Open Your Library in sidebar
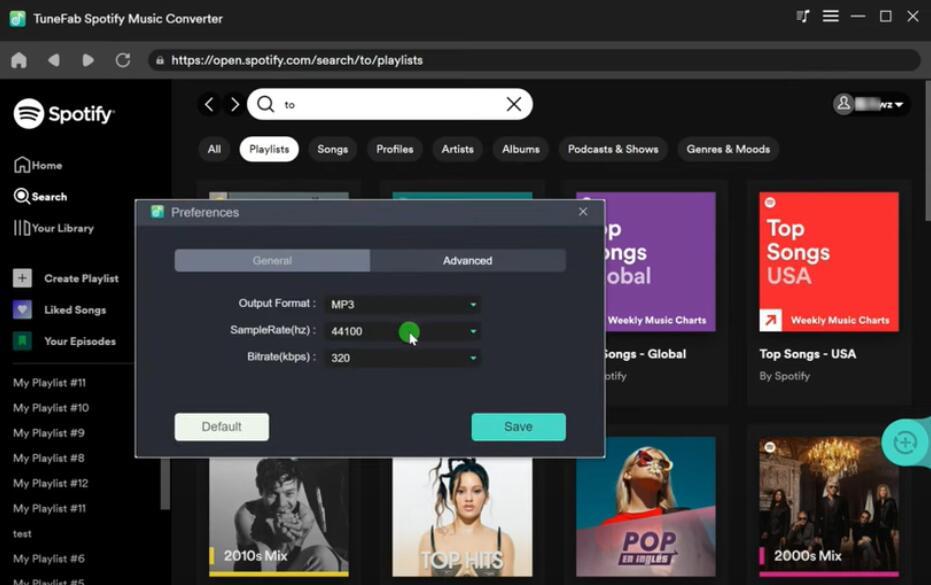This screenshot has height=585, width=931. (53, 227)
